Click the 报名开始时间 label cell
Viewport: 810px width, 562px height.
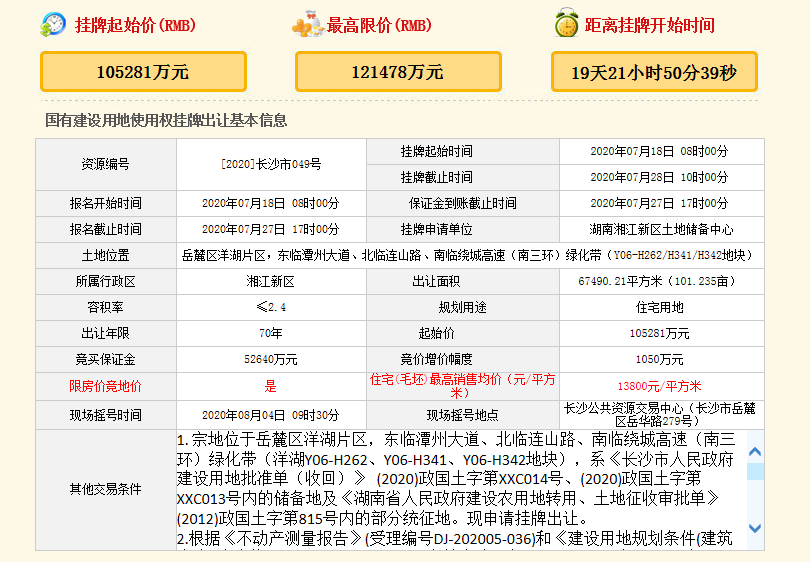(x=106, y=204)
